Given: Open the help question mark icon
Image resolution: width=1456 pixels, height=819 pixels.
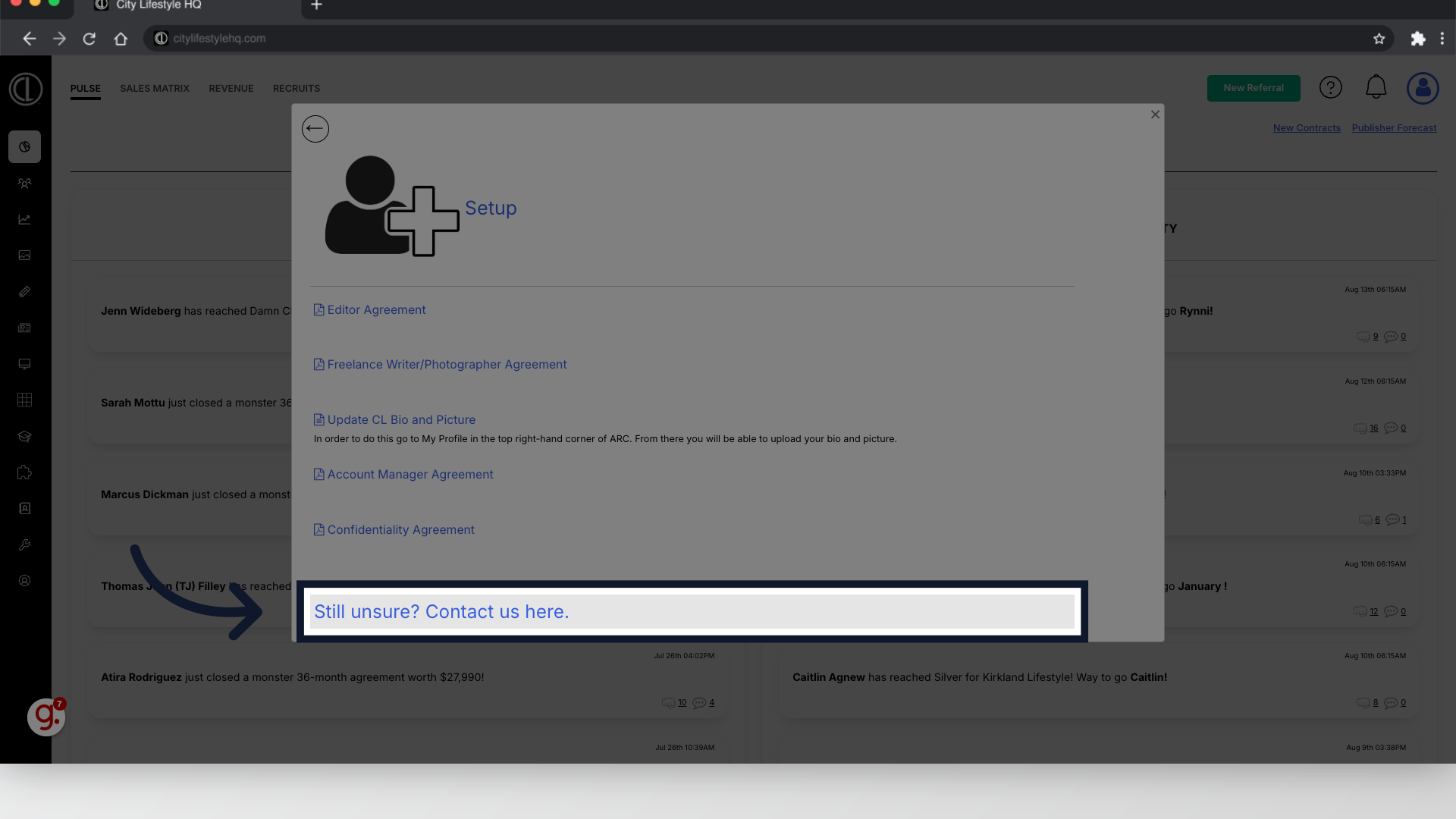Looking at the screenshot, I should pyautogui.click(x=1330, y=88).
